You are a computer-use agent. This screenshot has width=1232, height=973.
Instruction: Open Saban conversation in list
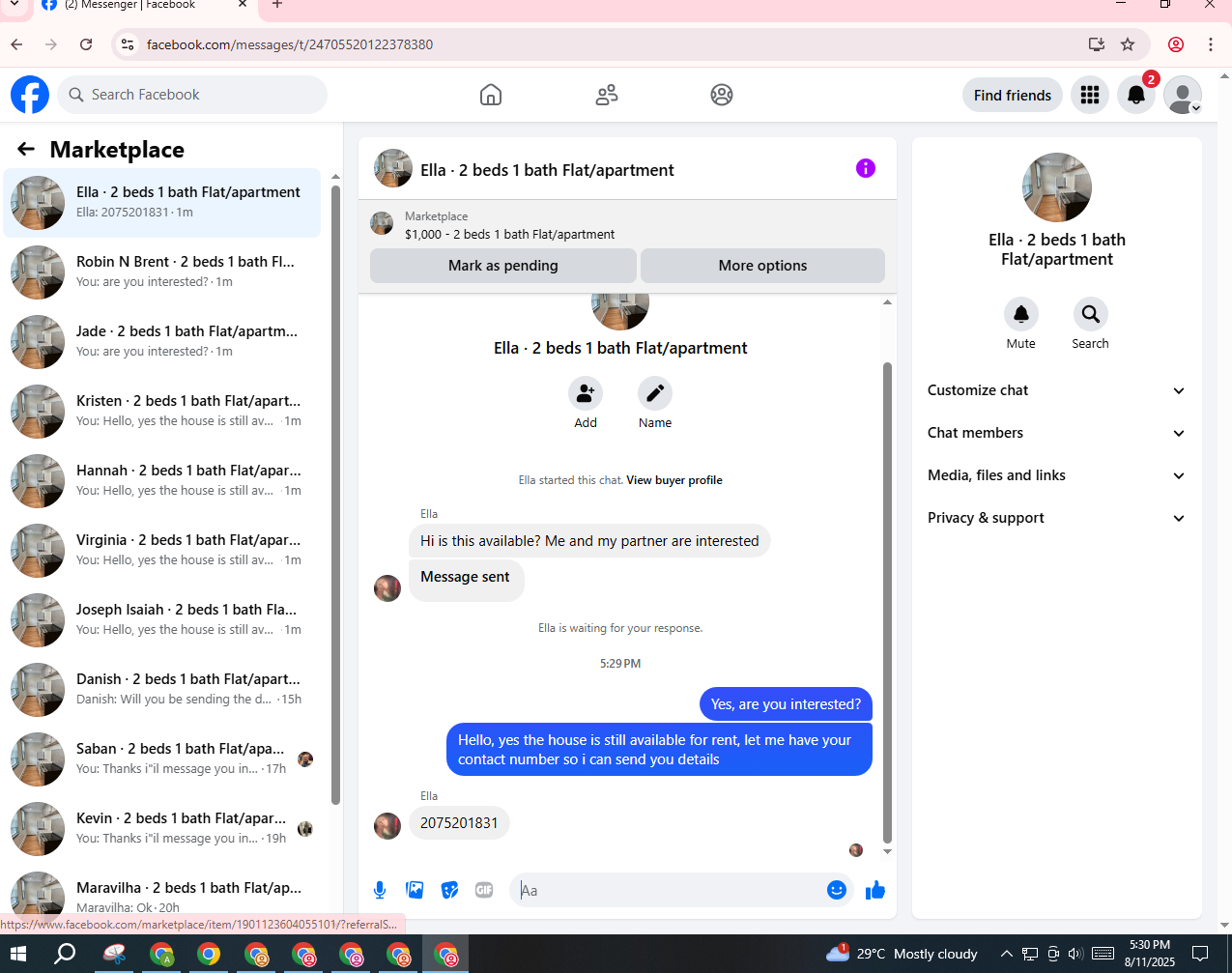[162, 759]
